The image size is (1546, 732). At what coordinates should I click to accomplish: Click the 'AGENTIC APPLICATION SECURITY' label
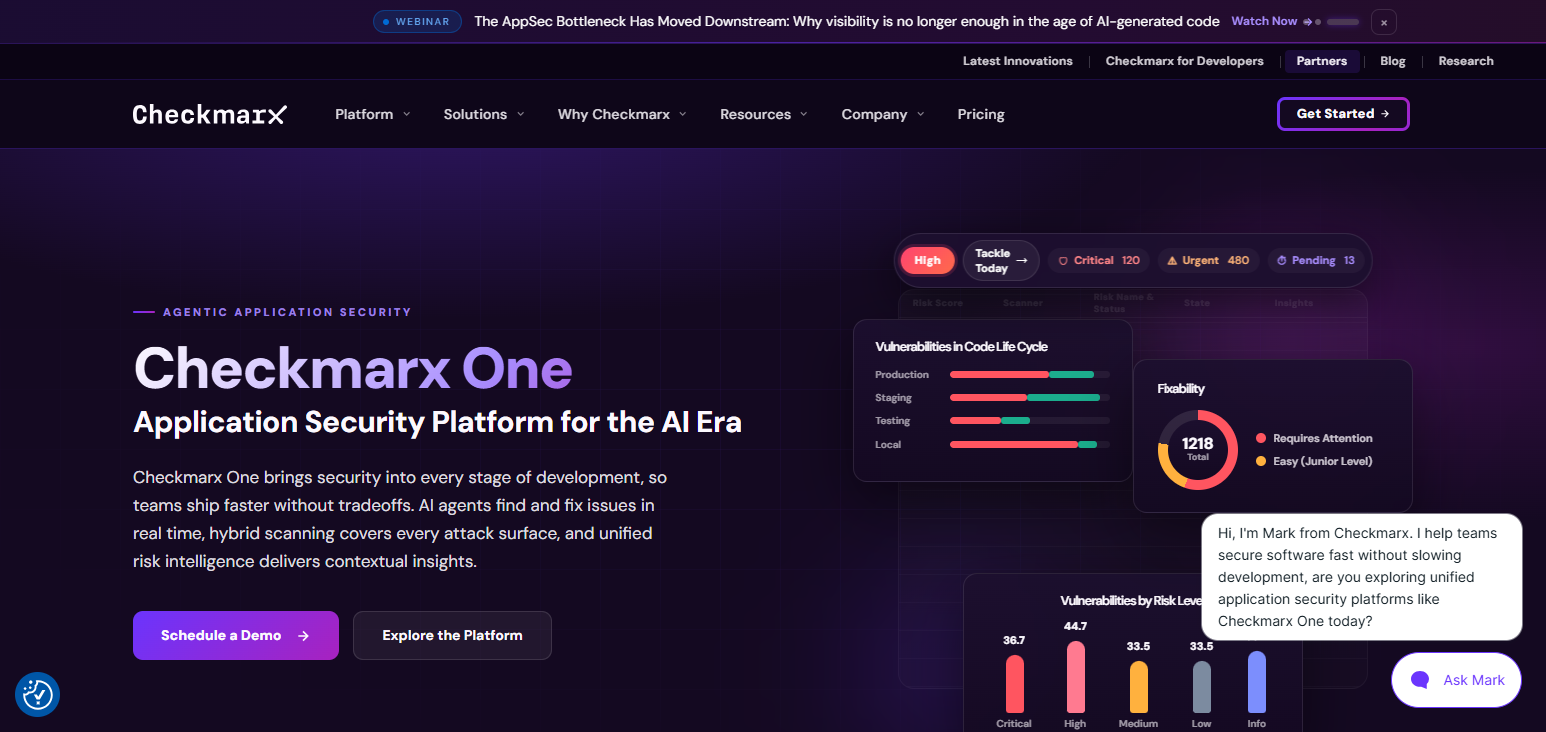pos(287,312)
